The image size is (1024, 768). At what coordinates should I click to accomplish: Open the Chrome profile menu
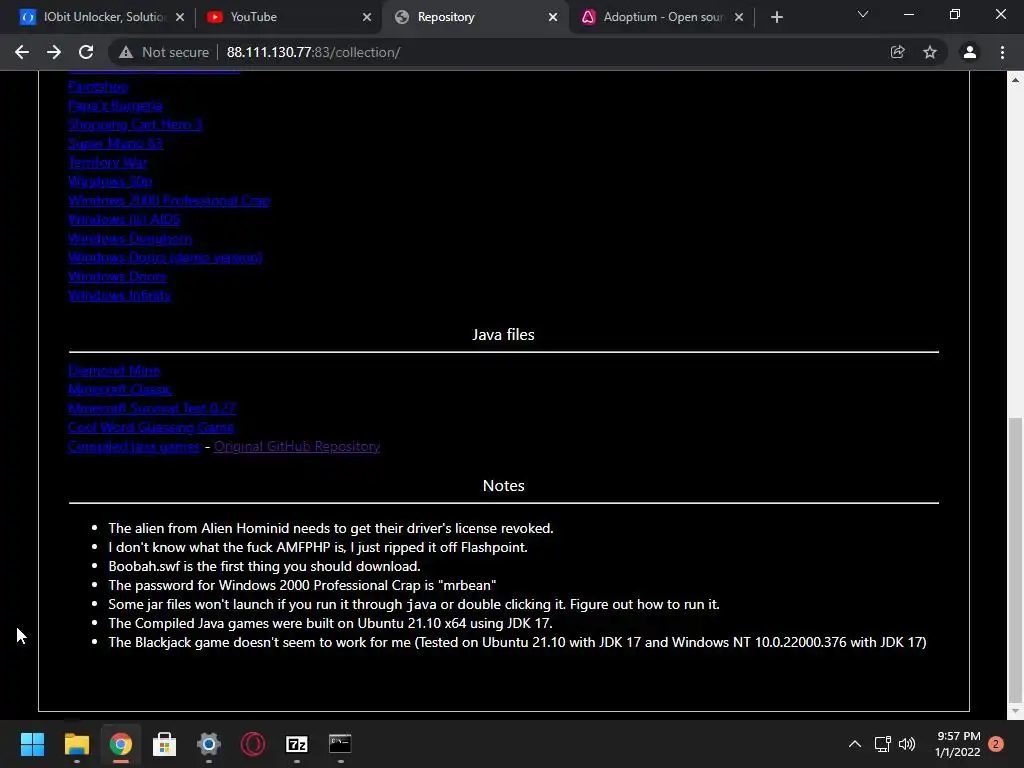[x=970, y=52]
